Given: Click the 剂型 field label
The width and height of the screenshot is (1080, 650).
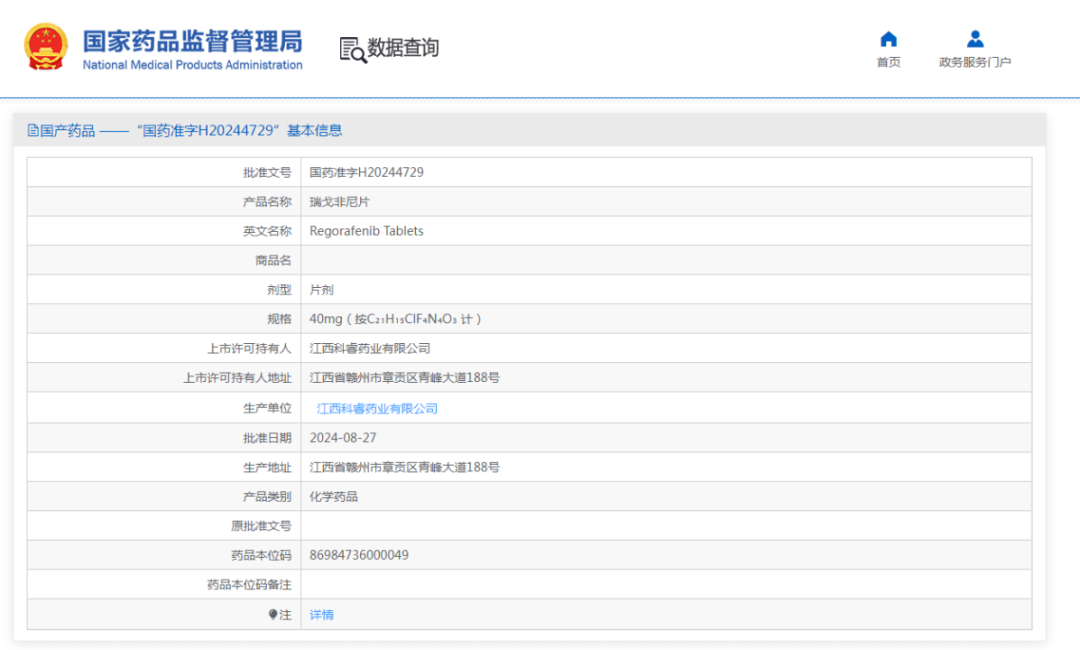Looking at the screenshot, I should pos(280,290).
